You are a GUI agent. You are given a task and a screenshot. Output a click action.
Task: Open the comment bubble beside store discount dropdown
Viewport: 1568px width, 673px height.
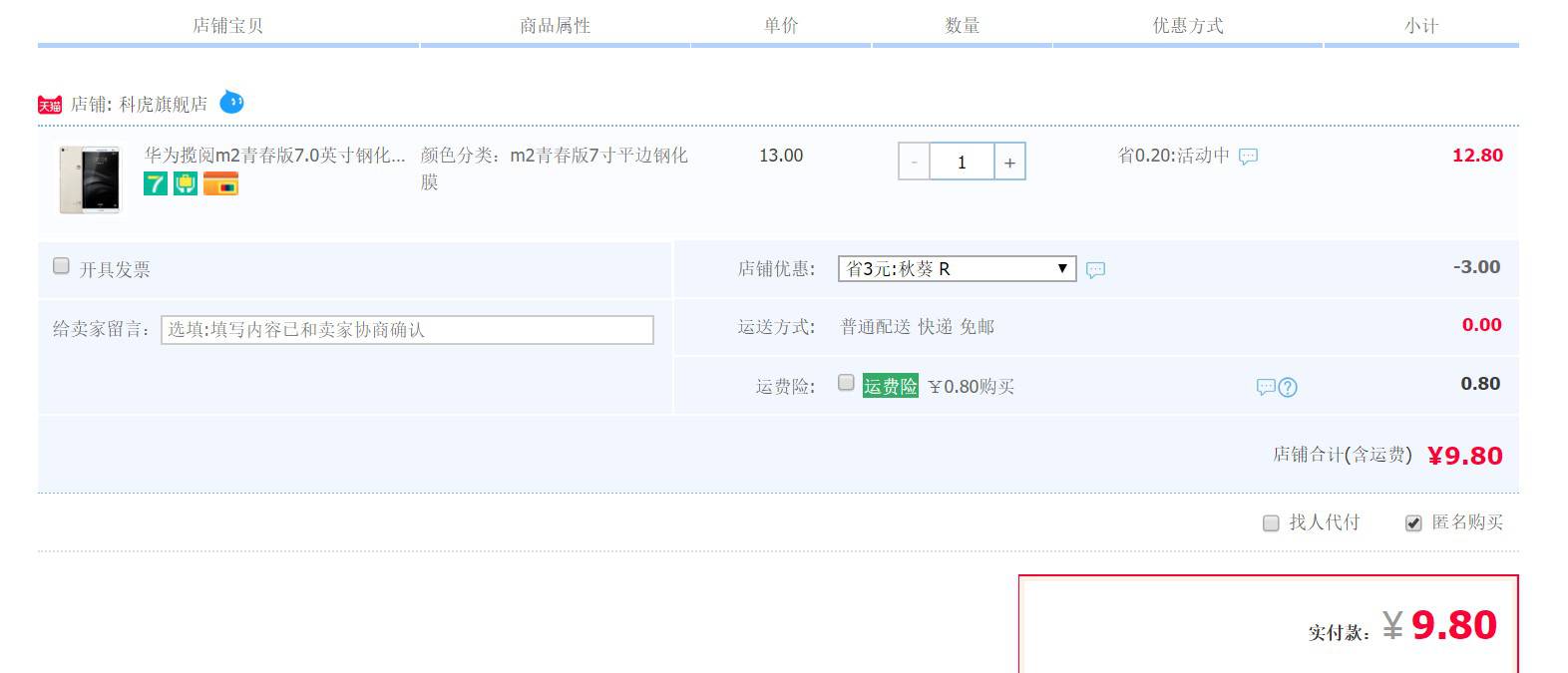(x=1095, y=270)
